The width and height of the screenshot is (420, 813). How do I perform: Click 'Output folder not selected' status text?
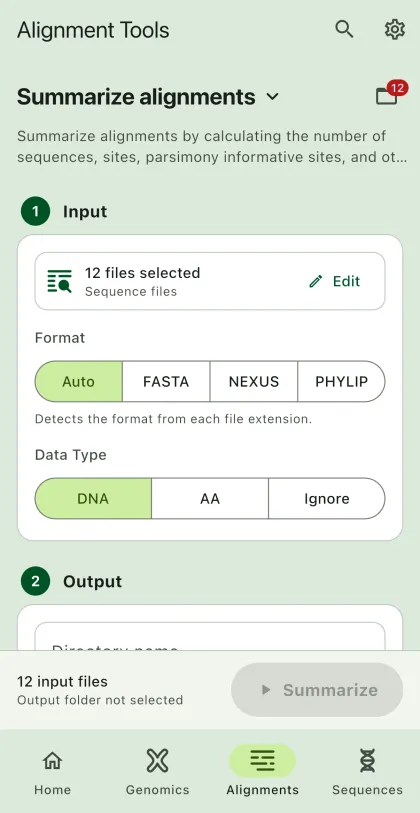(100, 700)
